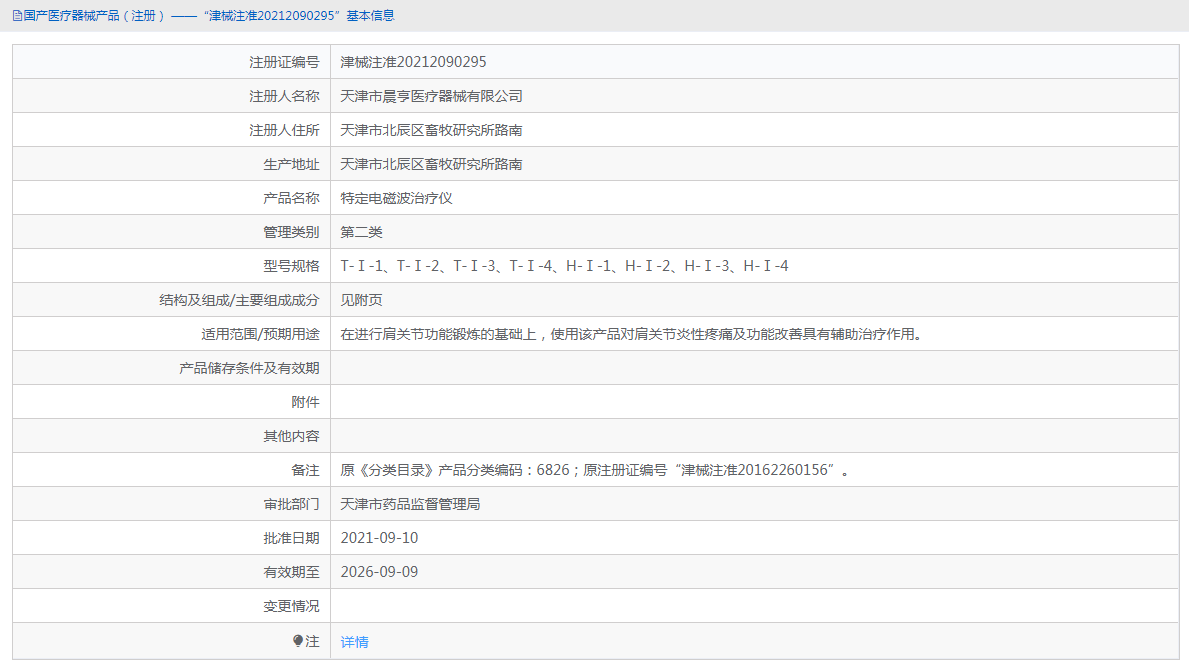Viewport: 1189px width, 665px height.
Task: Select product name 特定电磁波治疗仪
Action: pyautogui.click(x=397, y=198)
